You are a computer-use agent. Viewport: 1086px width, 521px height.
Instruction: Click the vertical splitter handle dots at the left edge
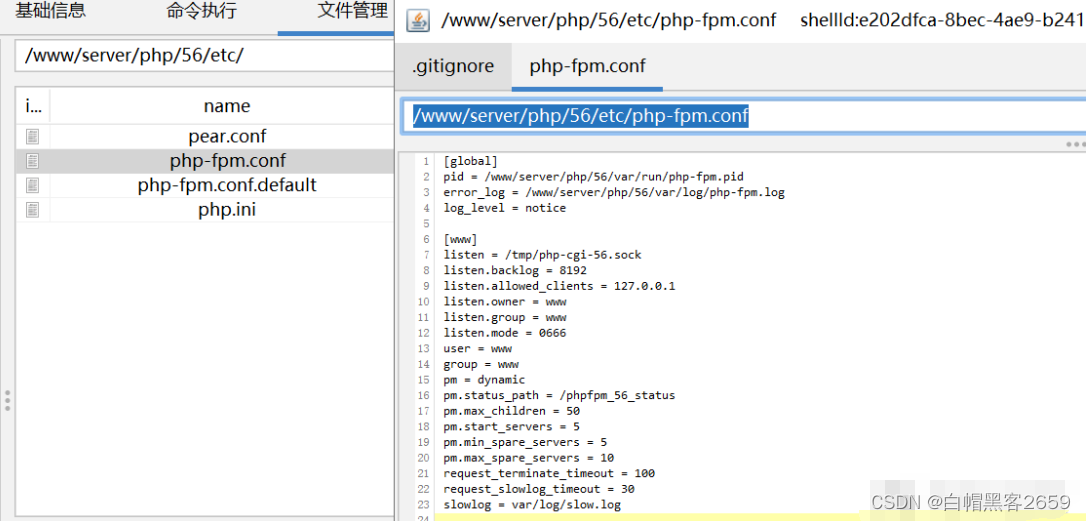pos(7,400)
